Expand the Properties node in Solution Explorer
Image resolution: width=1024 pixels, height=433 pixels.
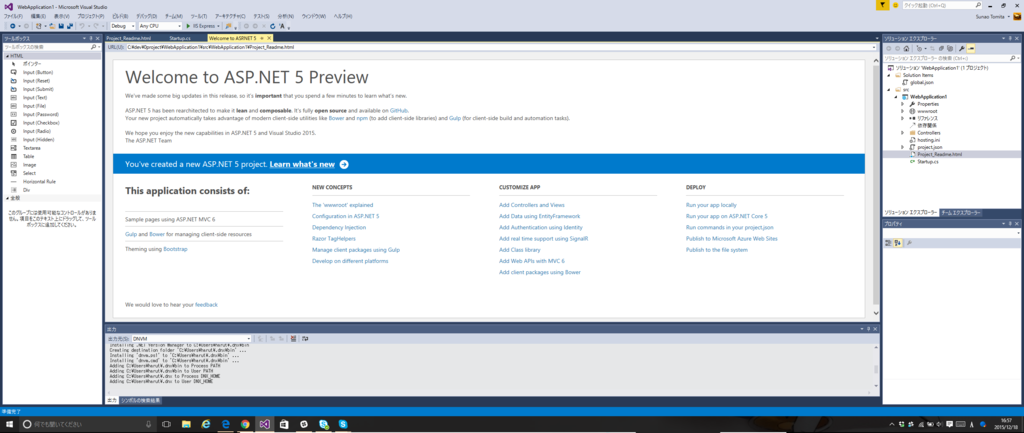[903, 104]
